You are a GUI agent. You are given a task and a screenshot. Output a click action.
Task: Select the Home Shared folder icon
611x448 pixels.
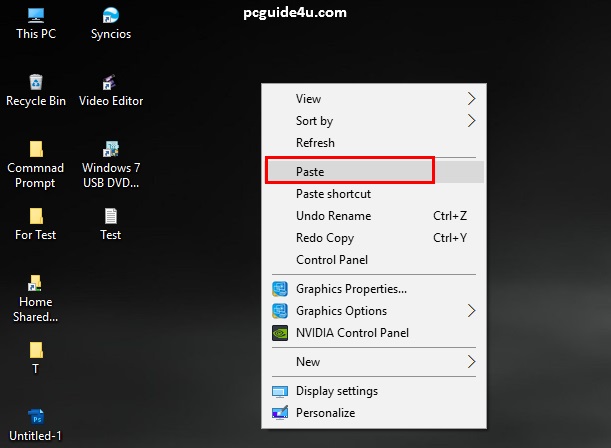click(36, 284)
